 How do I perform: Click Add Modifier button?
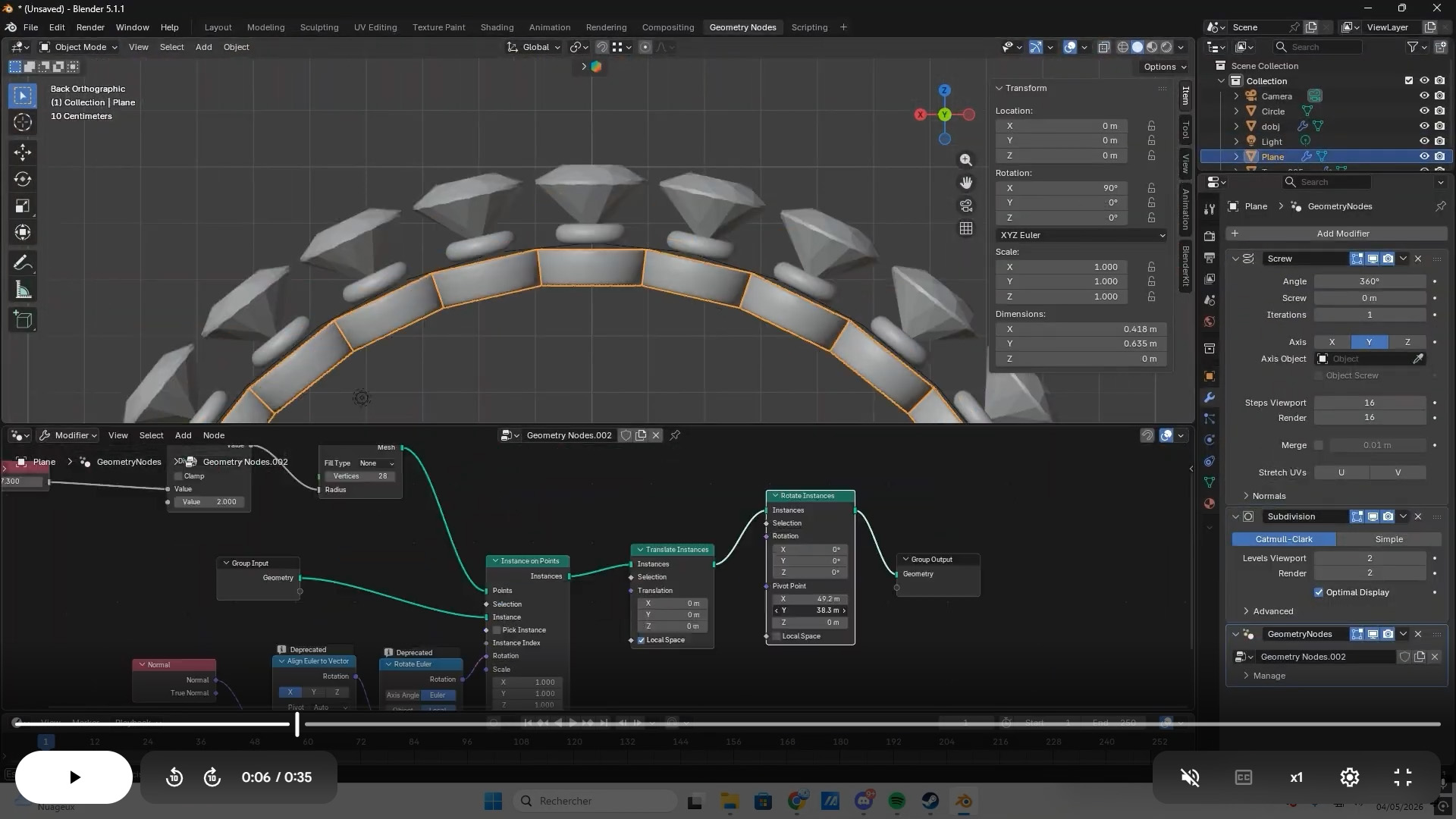point(1336,234)
